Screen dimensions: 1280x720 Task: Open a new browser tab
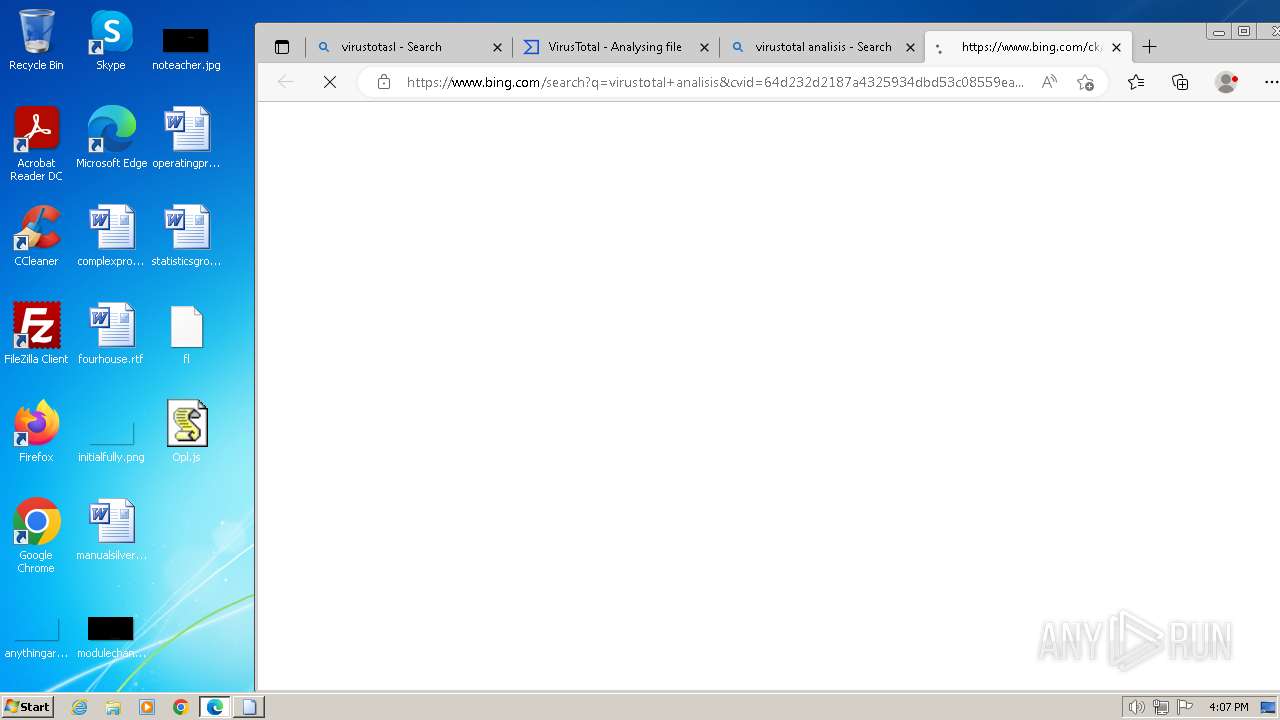(1150, 47)
